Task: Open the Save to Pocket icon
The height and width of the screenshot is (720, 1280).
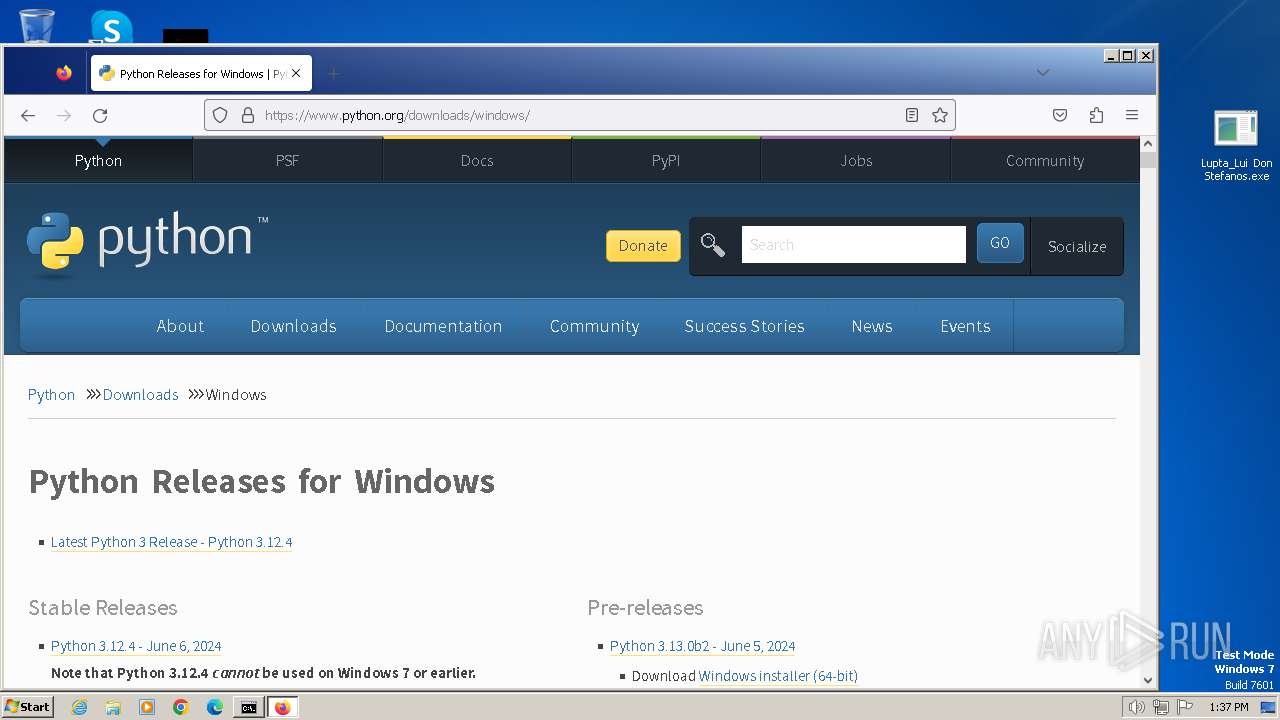Action: (x=1060, y=115)
